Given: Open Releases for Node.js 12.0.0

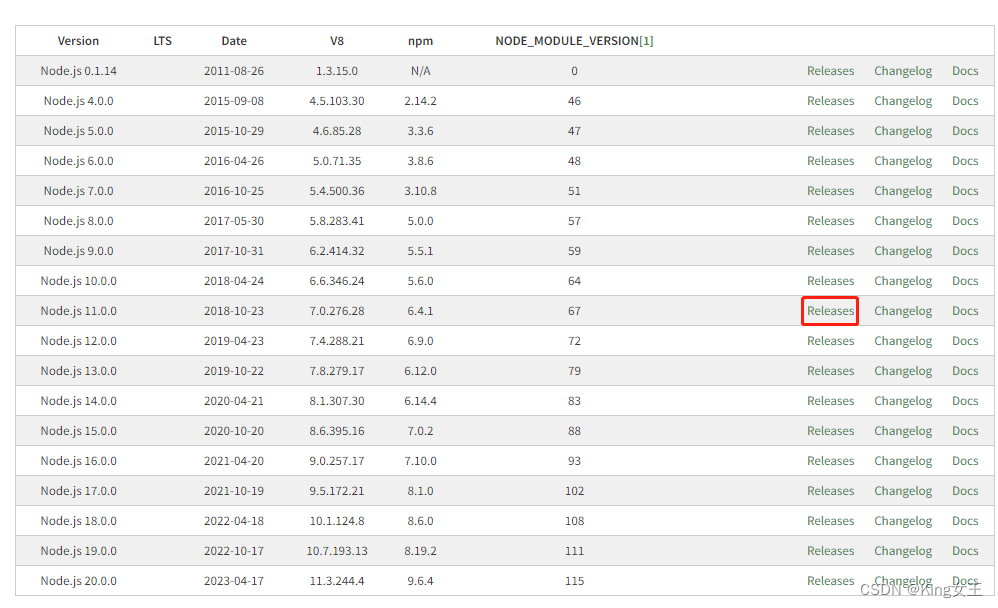Looking at the screenshot, I should coord(830,341).
